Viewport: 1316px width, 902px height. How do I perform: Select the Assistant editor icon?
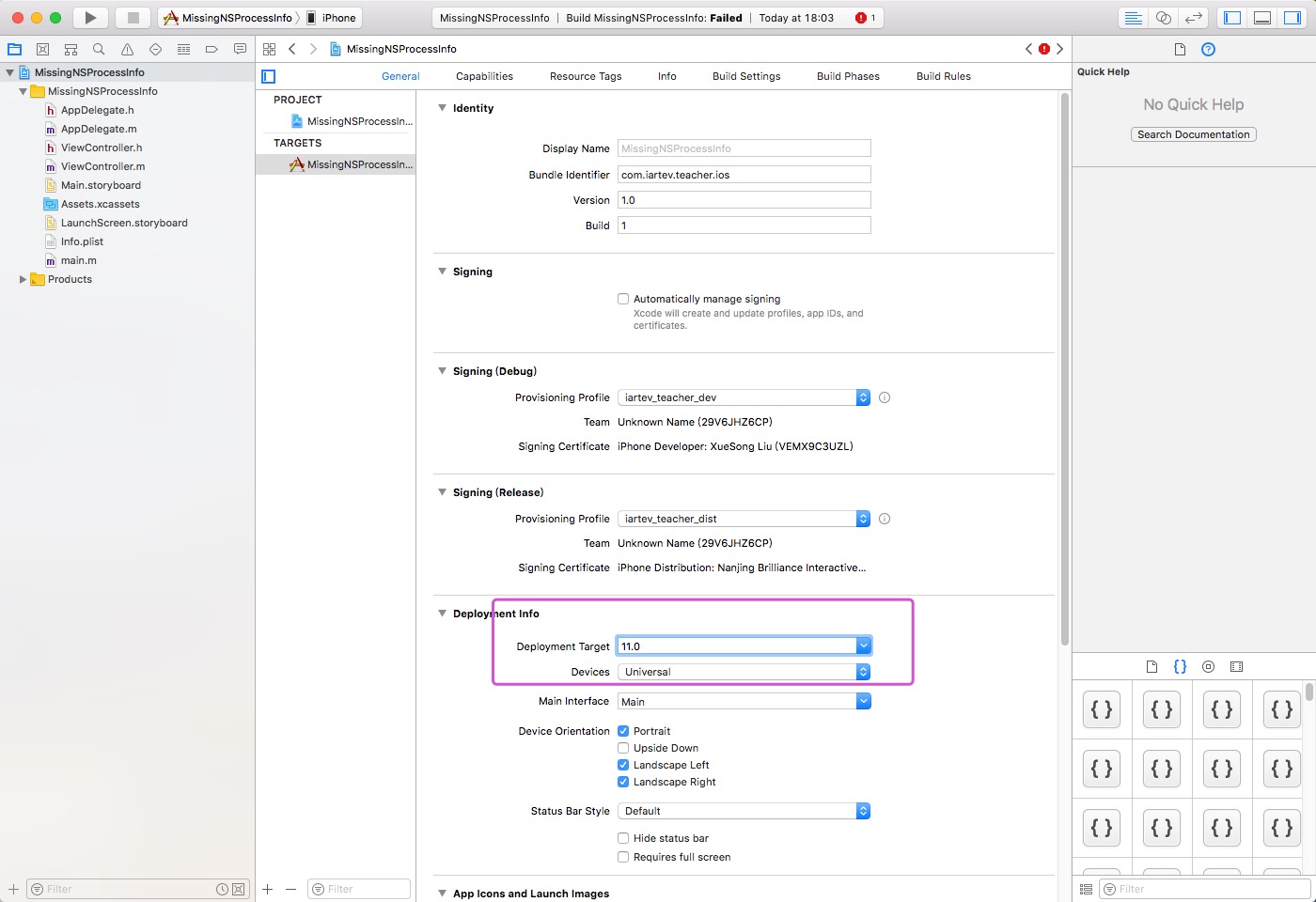point(1163,17)
